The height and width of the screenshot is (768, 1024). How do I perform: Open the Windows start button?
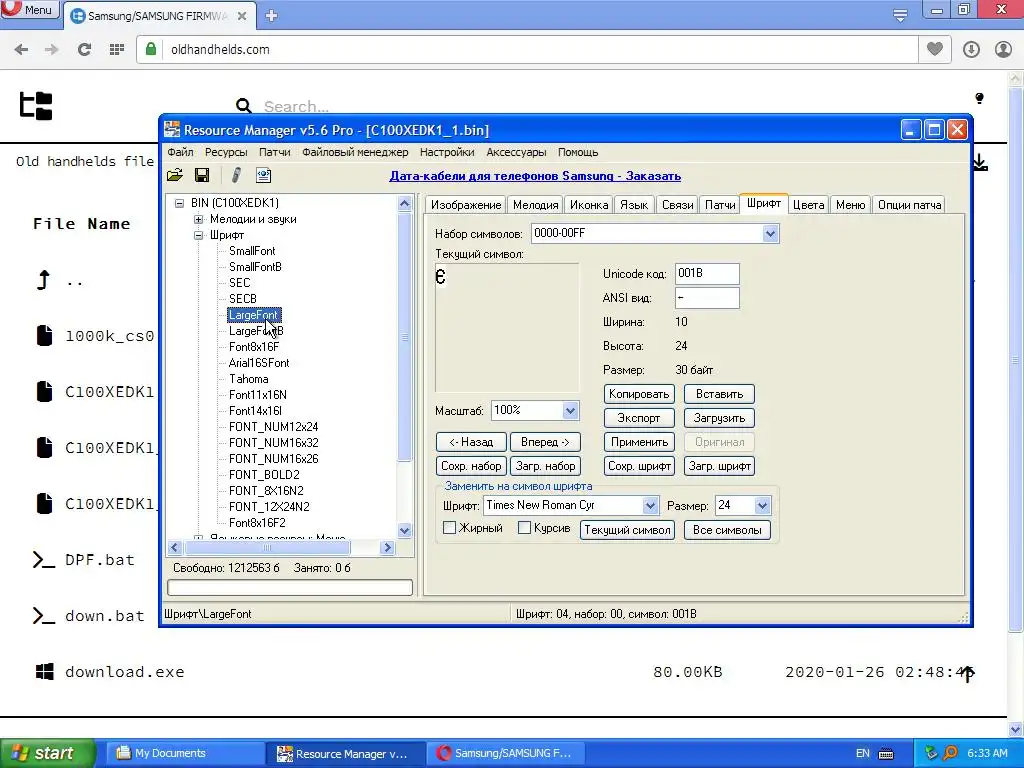[47, 754]
